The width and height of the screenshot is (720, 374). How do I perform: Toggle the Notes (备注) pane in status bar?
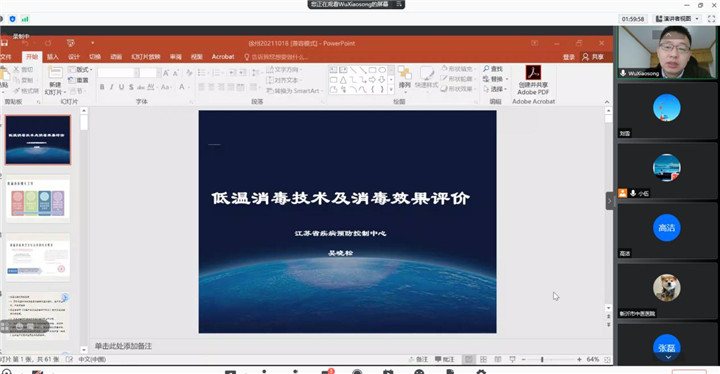[419, 359]
